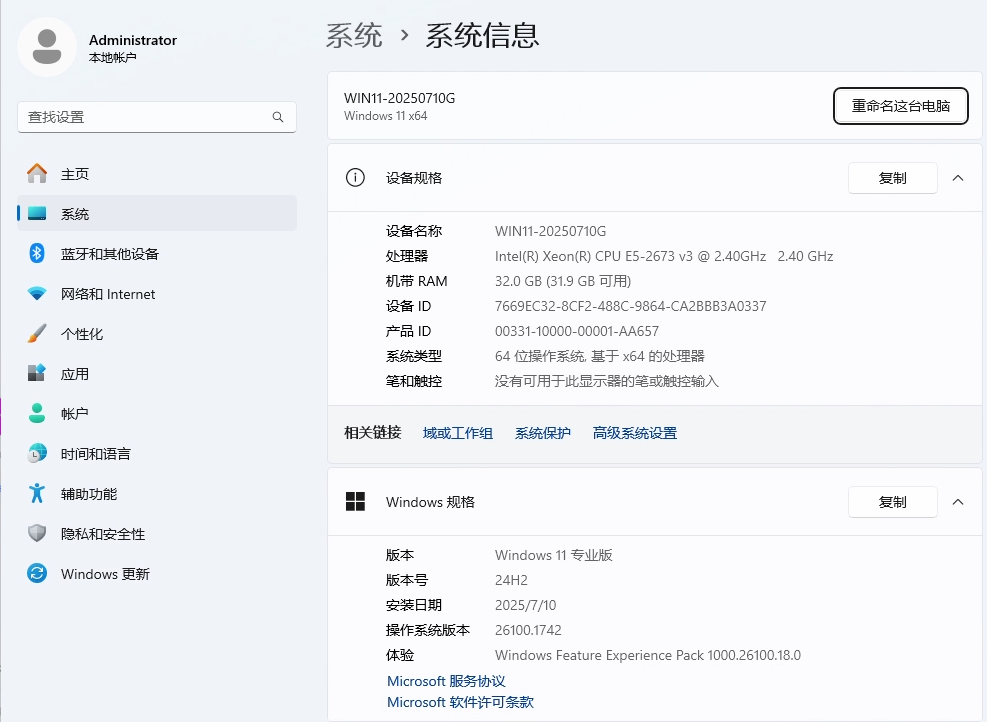The width and height of the screenshot is (987, 722).
Task: Click OS build 26100.1742
Action: coord(528,630)
